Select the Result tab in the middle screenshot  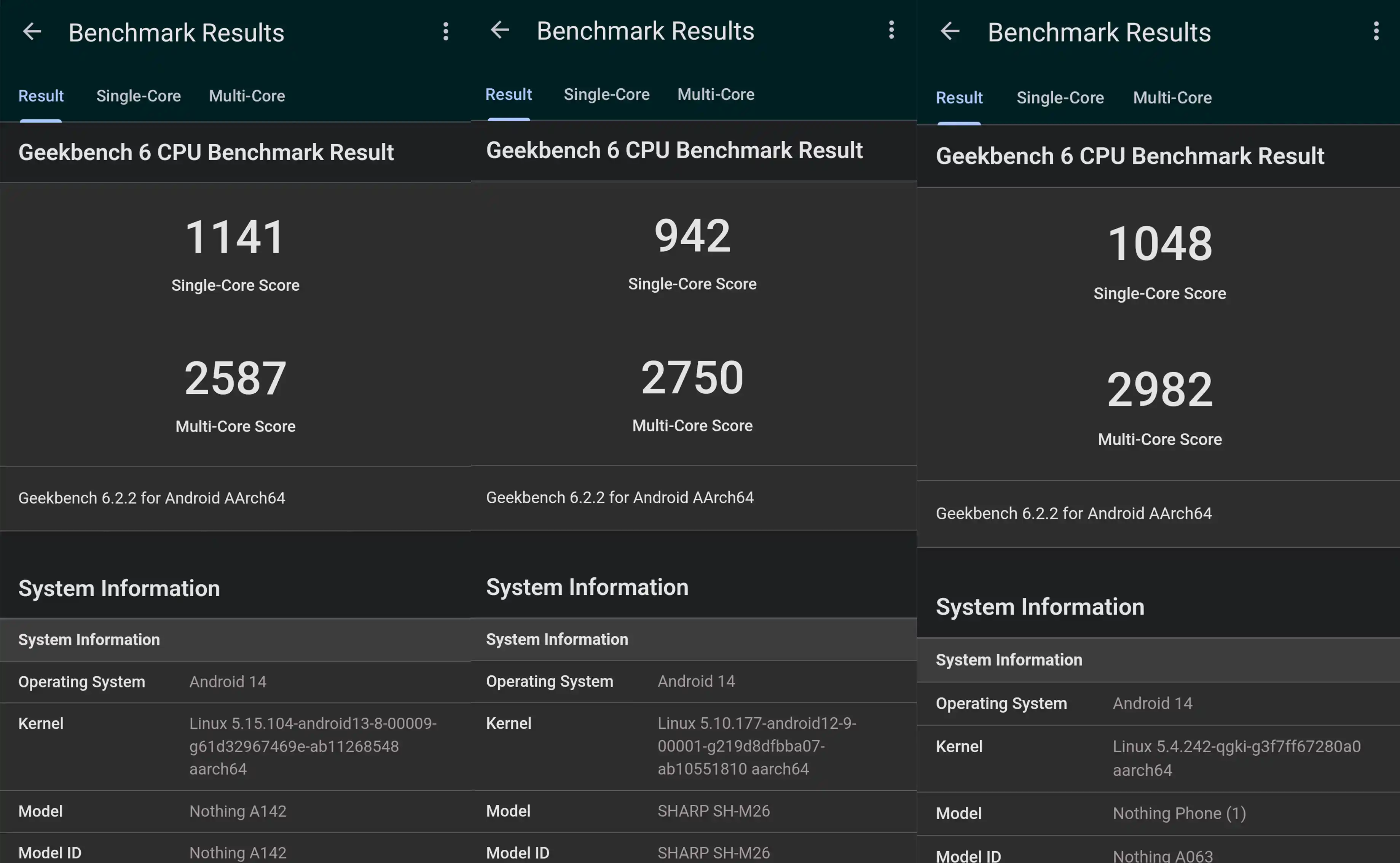pos(508,94)
